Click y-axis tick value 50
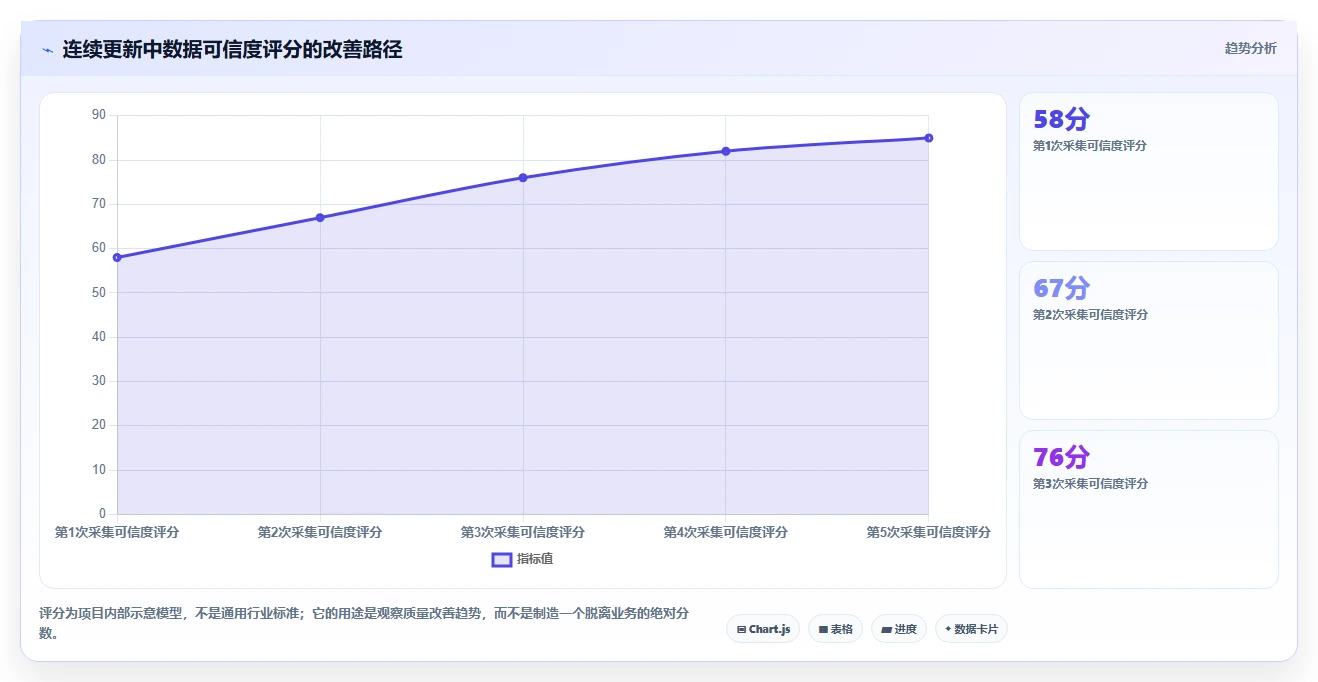Image resolution: width=1318 pixels, height=682 pixels. (x=98, y=292)
